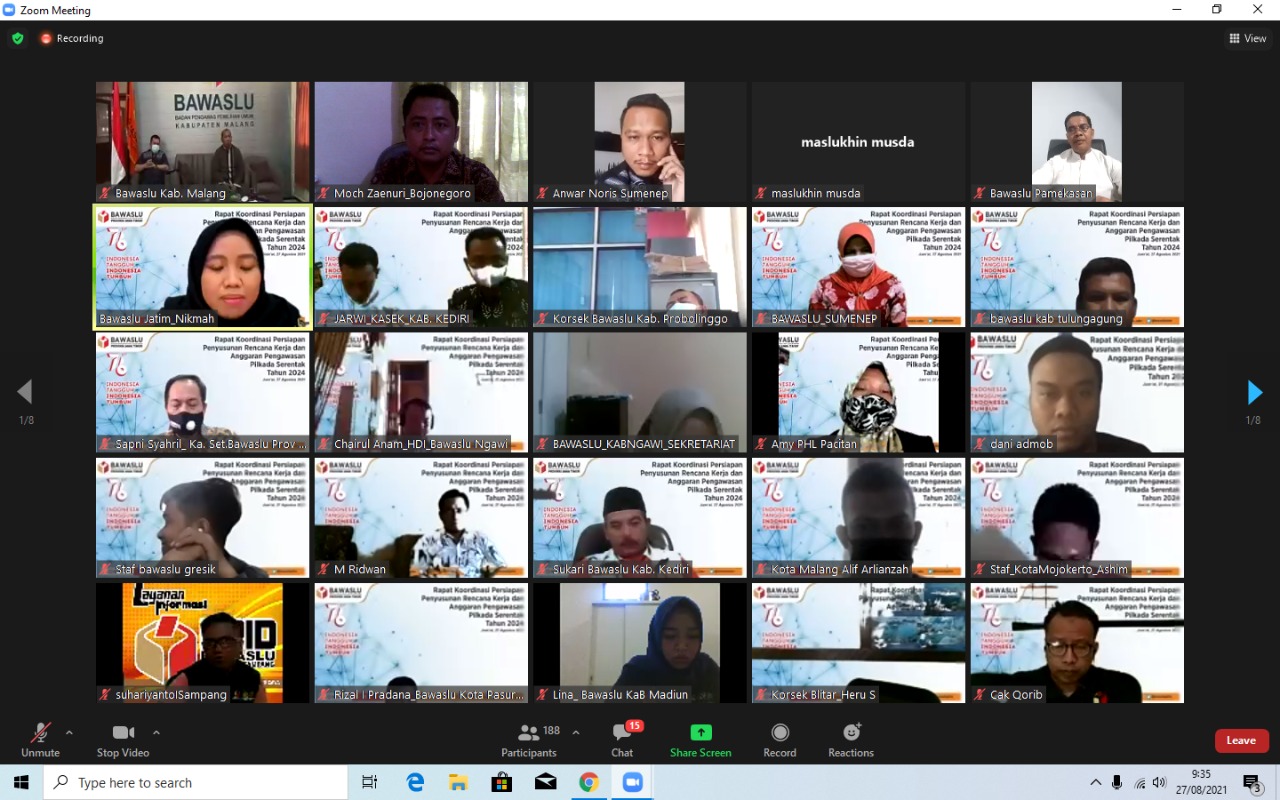Screen dimensions: 1280x800
Task: Open the Participants panel
Action: click(529, 740)
